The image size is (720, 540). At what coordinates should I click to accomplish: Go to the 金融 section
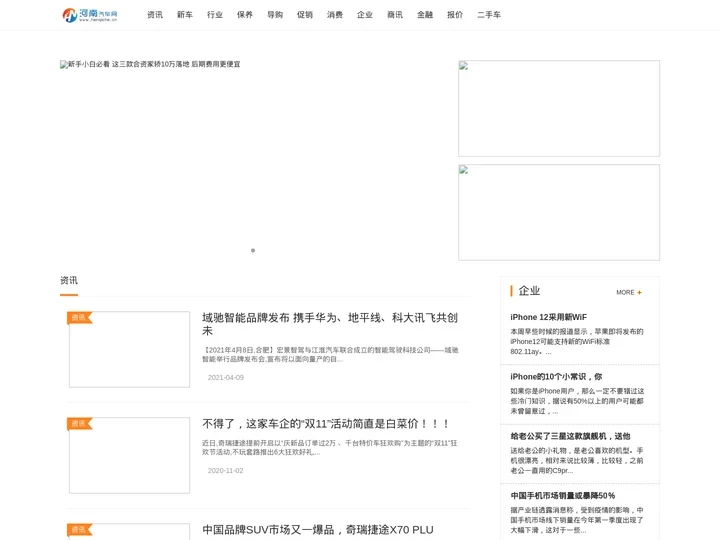pyautogui.click(x=425, y=15)
